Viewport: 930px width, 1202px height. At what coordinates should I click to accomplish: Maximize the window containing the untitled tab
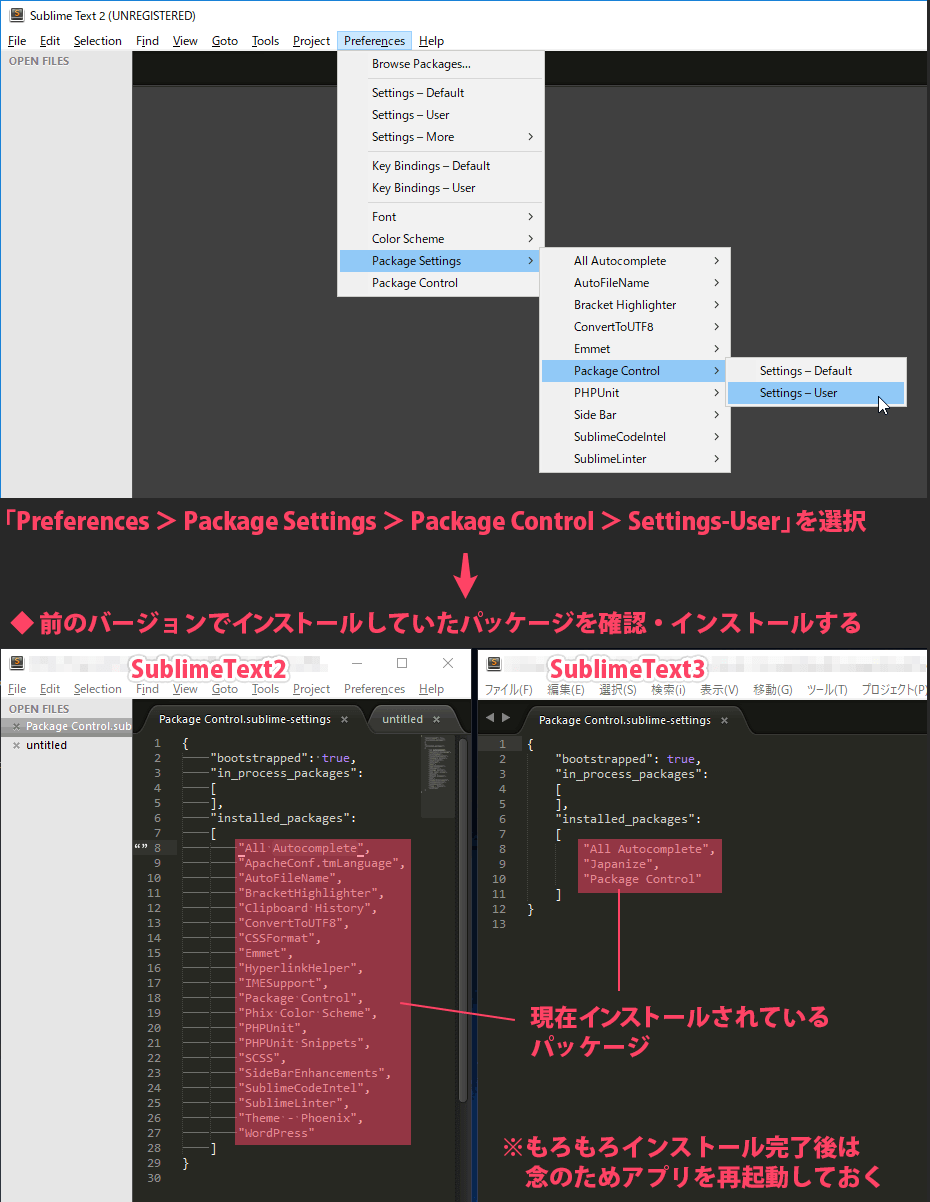point(402,663)
